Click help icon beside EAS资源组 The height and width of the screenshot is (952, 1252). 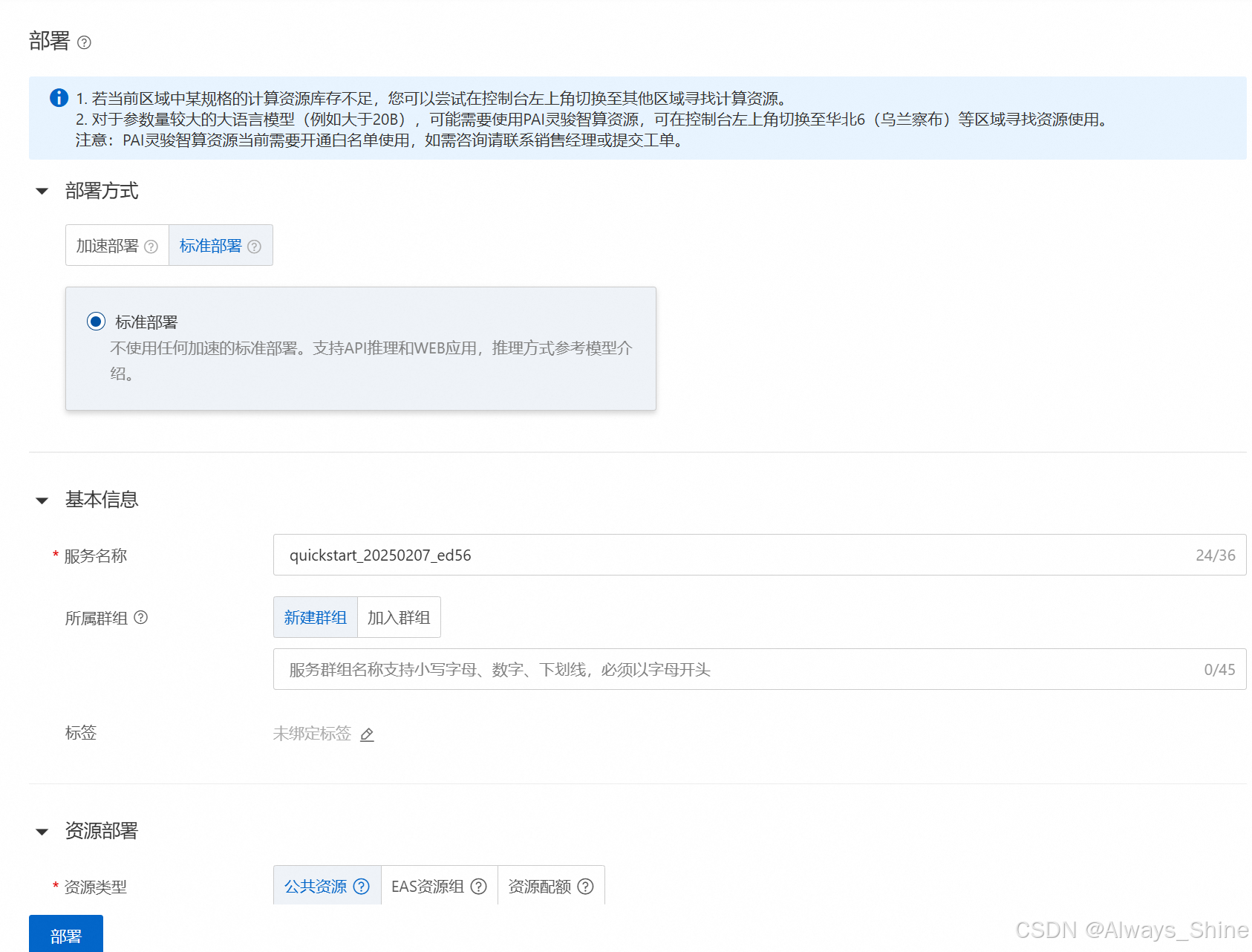479,887
